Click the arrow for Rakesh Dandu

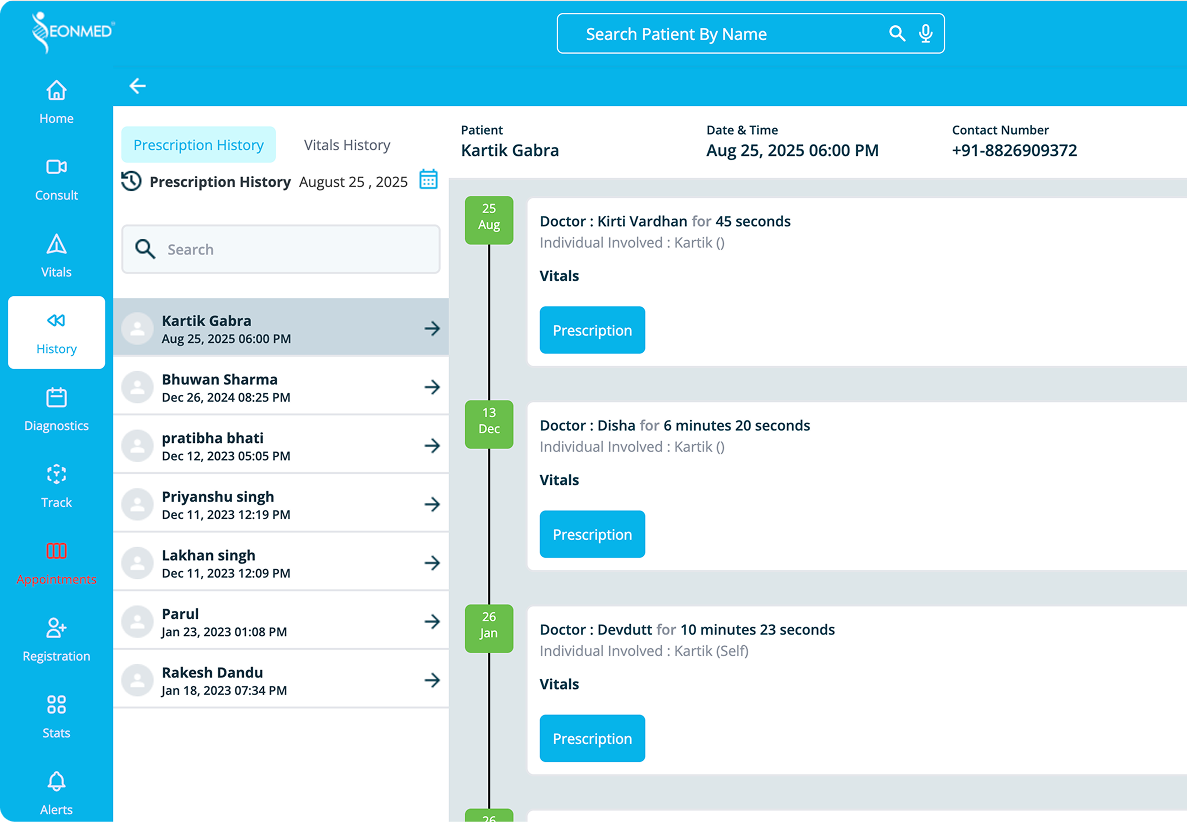(431, 680)
